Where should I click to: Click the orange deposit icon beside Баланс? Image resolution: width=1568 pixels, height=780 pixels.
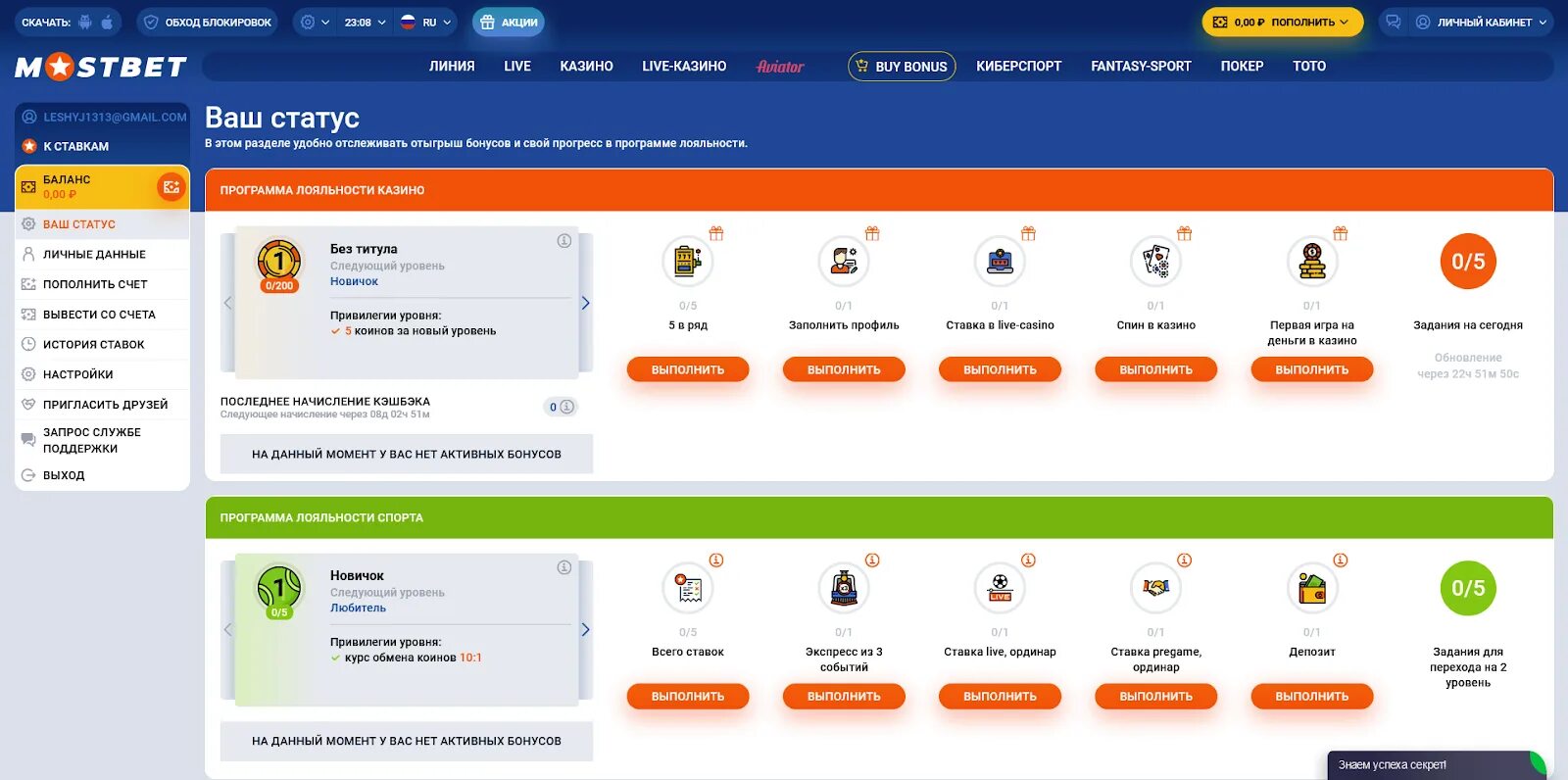[x=171, y=187]
